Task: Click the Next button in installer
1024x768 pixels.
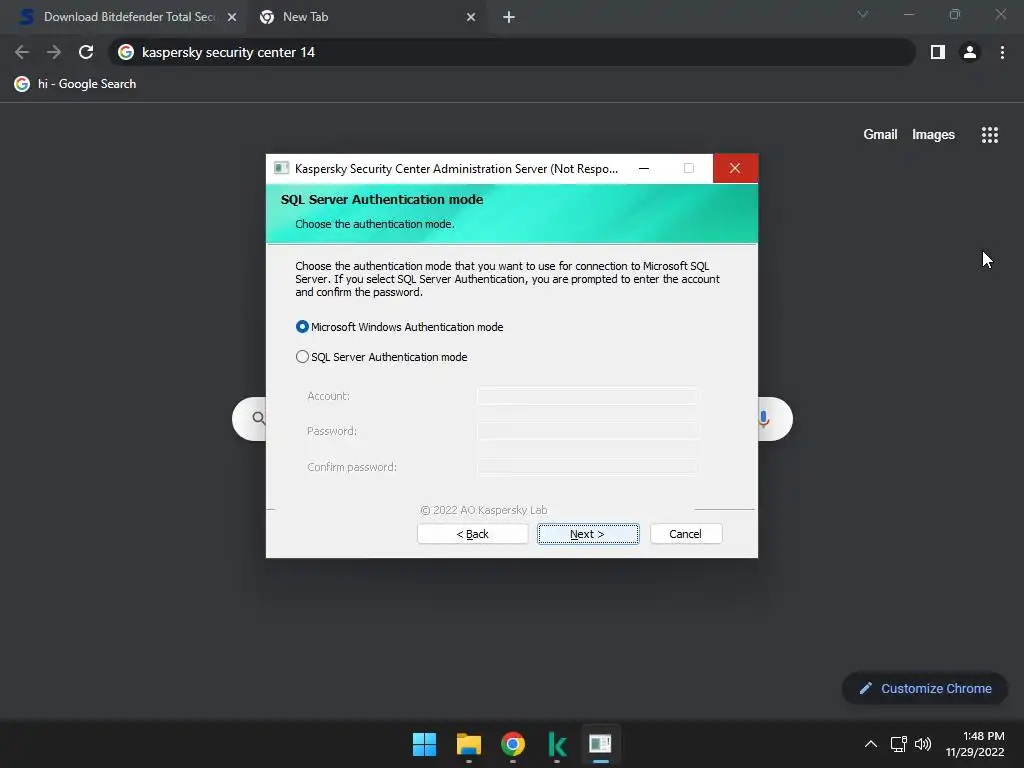Action: (588, 534)
